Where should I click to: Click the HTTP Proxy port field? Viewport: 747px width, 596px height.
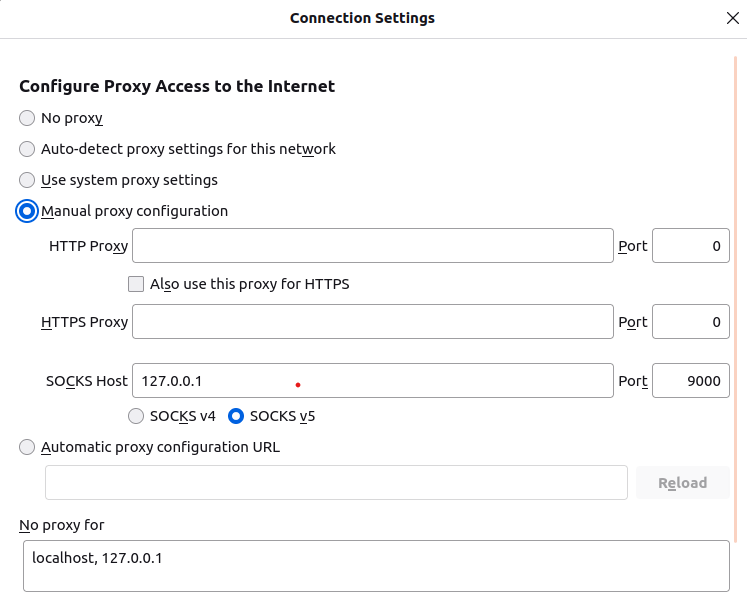coord(691,245)
